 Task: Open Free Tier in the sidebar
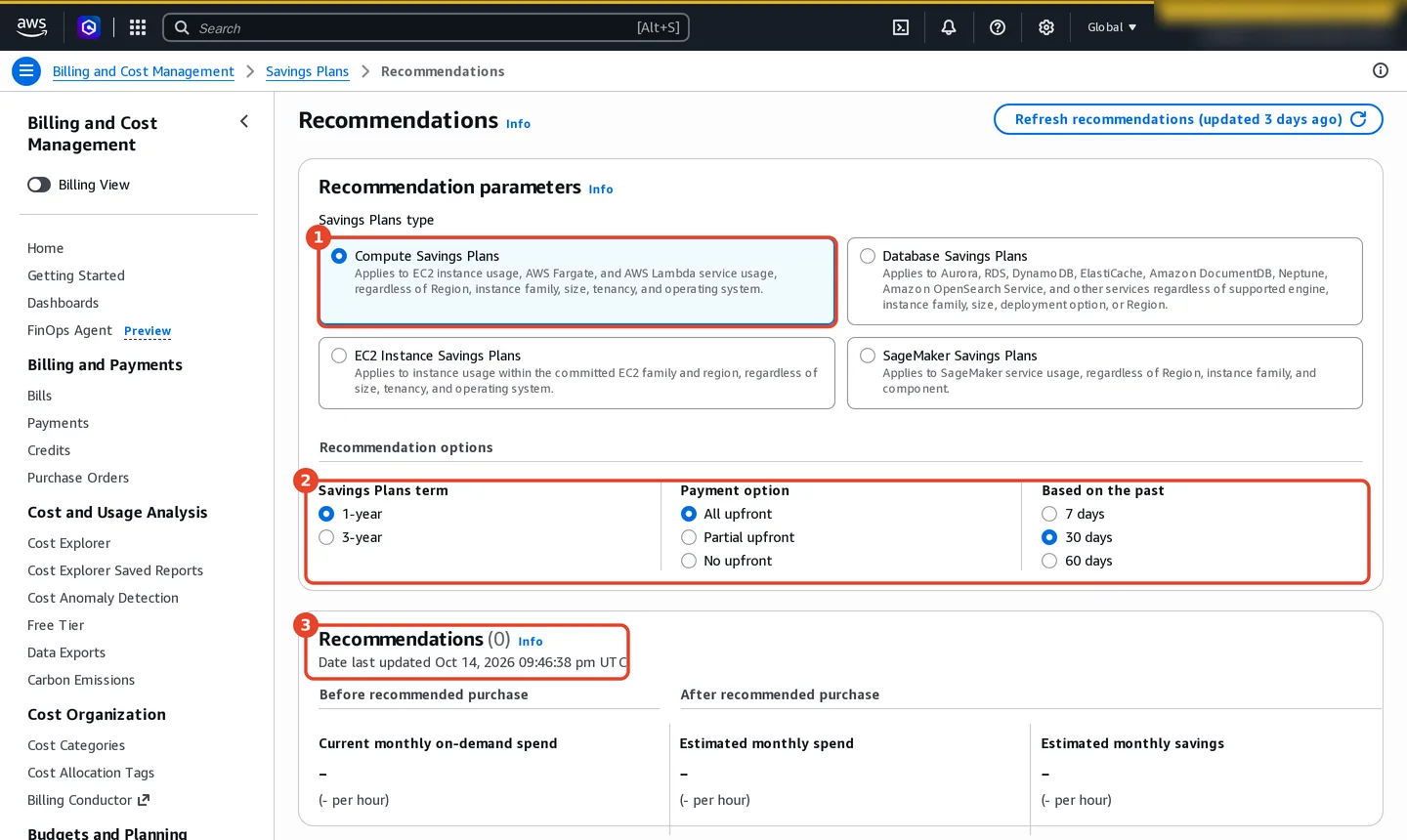(x=56, y=625)
